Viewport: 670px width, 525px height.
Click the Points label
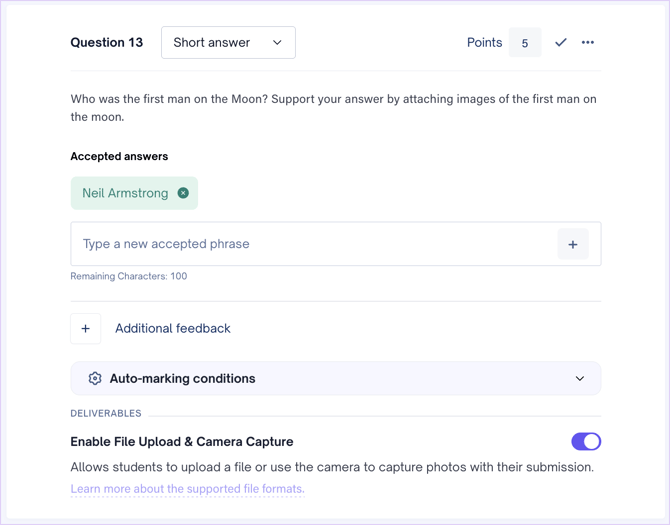pos(484,43)
